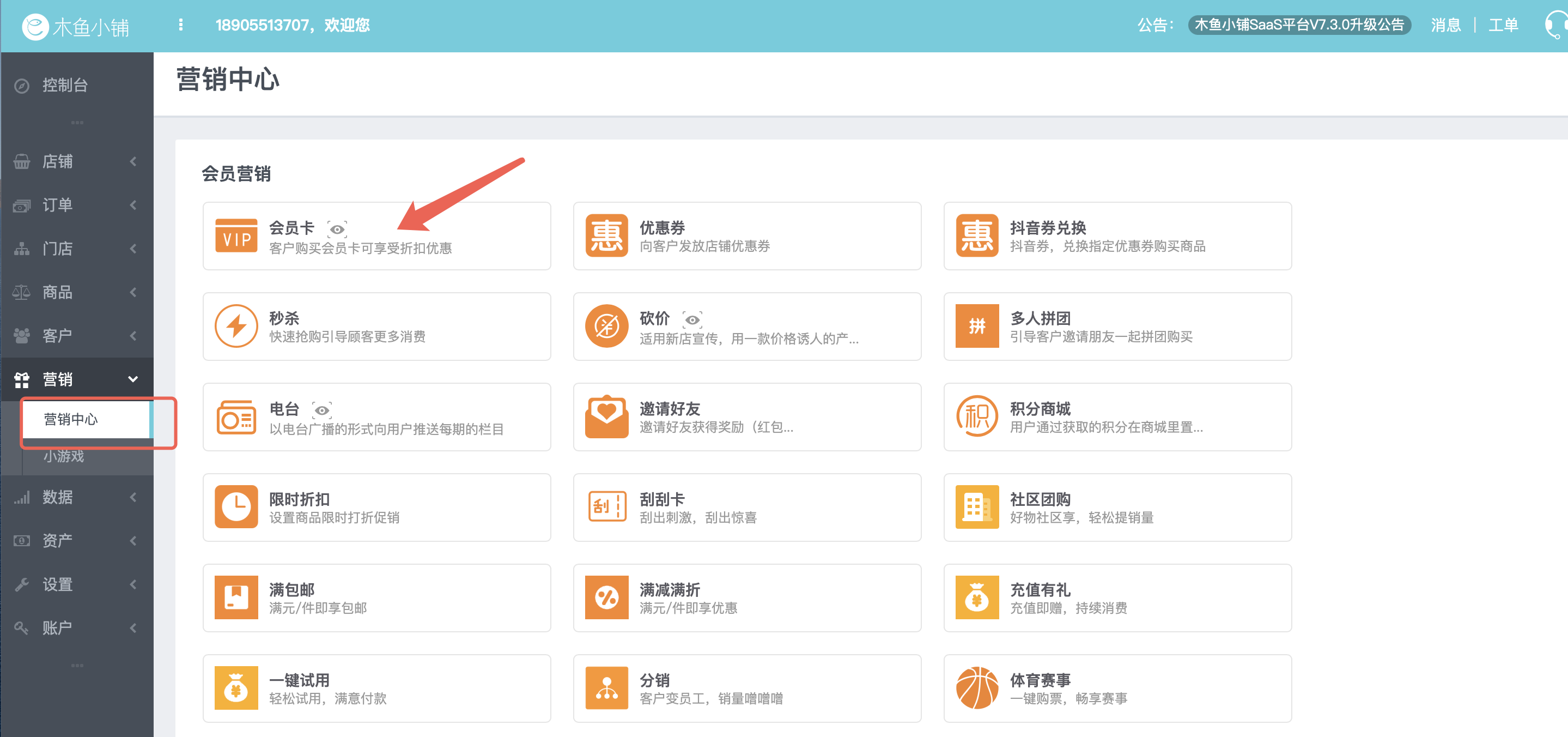Screen dimensions: 1568x737
Task: Click the VIP 会员卡 icon
Action: click(x=236, y=235)
